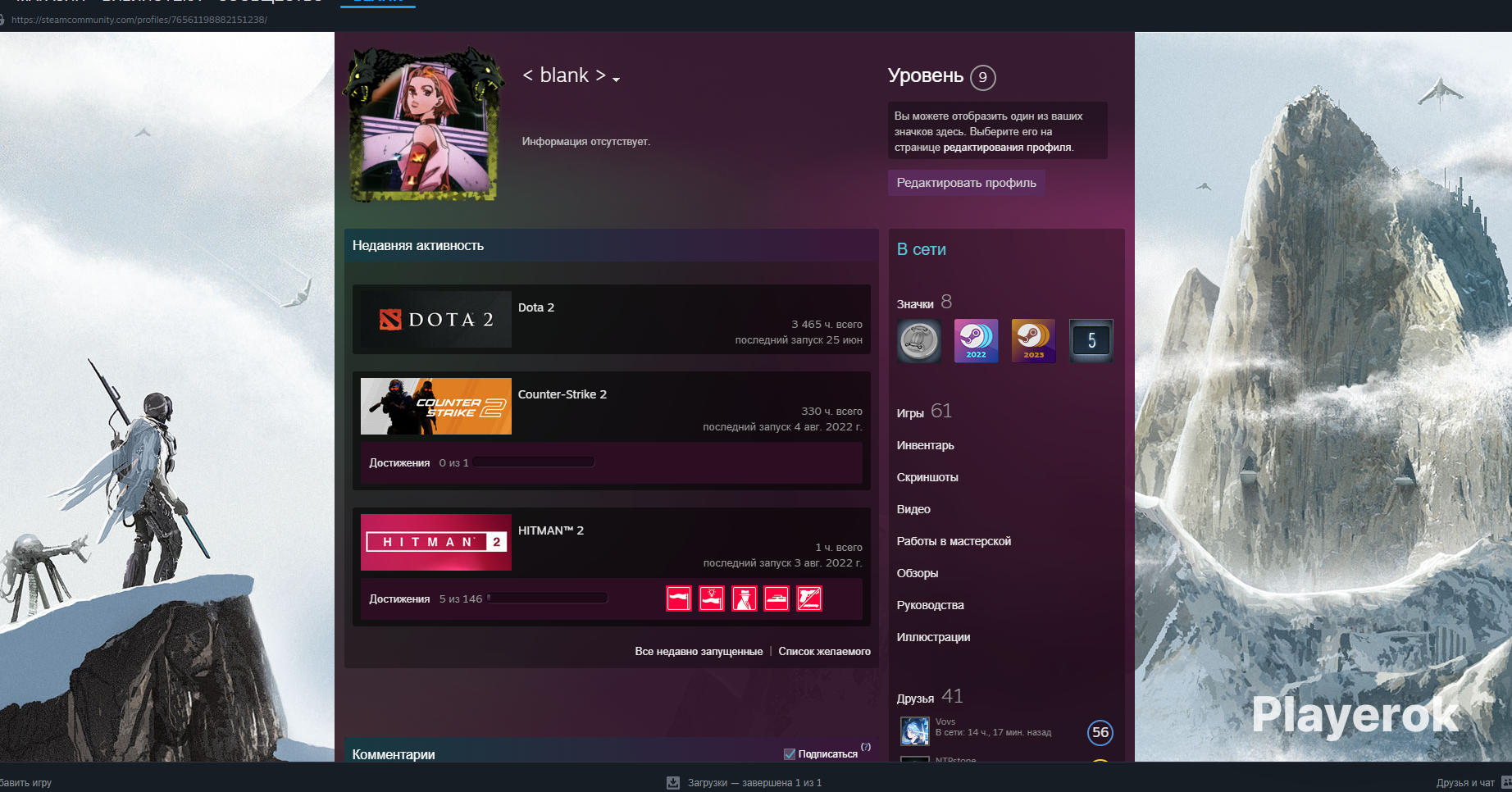The image size is (1512, 792).
Task: Click the downloads icon in bottom bar
Action: [x=673, y=783]
